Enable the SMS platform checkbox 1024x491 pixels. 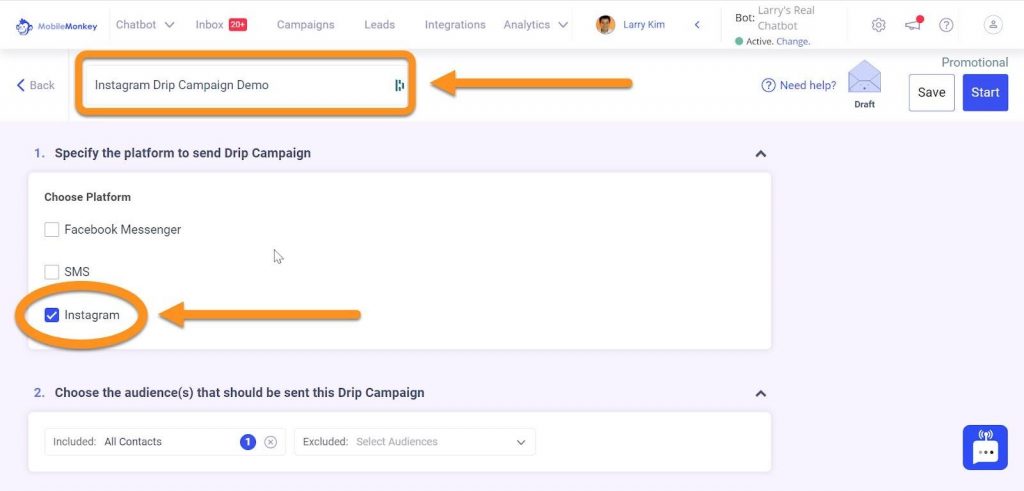point(52,272)
